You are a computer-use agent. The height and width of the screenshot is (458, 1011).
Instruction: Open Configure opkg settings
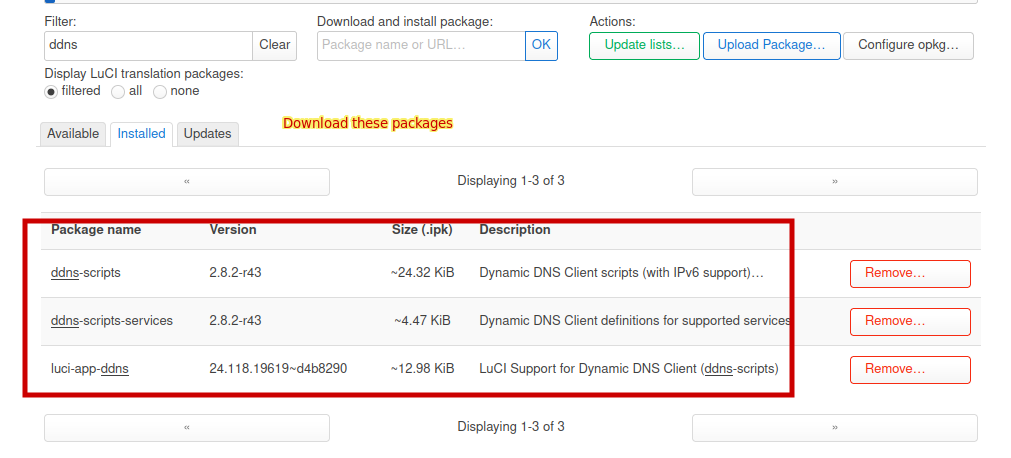[x=908, y=46]
